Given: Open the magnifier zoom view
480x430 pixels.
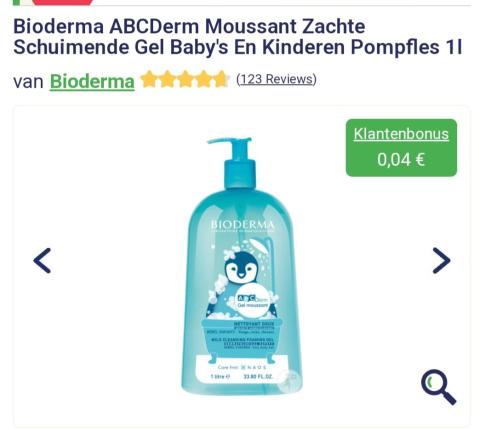Looking at the screenshot, I should [438, 387].
